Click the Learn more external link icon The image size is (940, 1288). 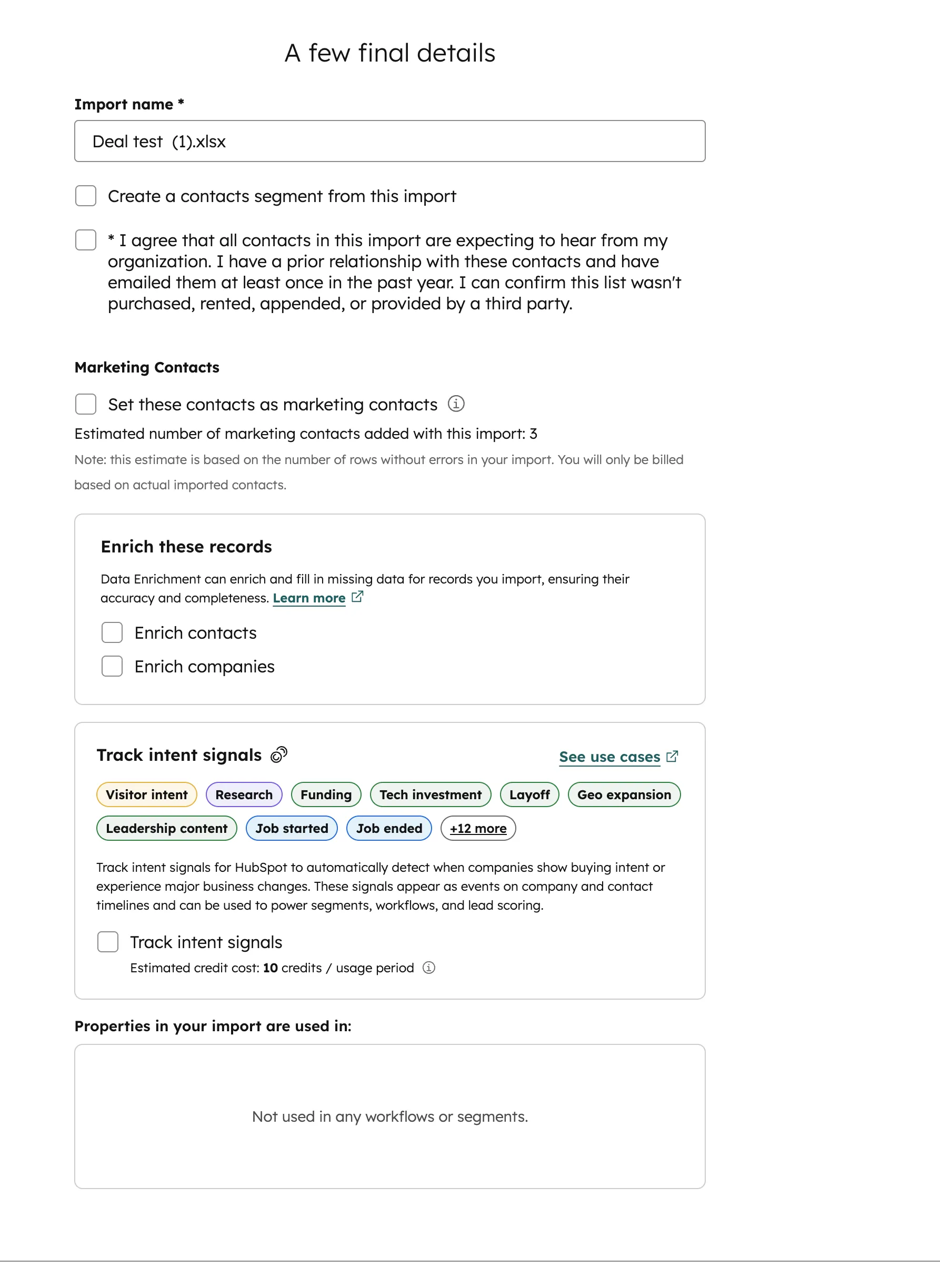coord(357,597)
